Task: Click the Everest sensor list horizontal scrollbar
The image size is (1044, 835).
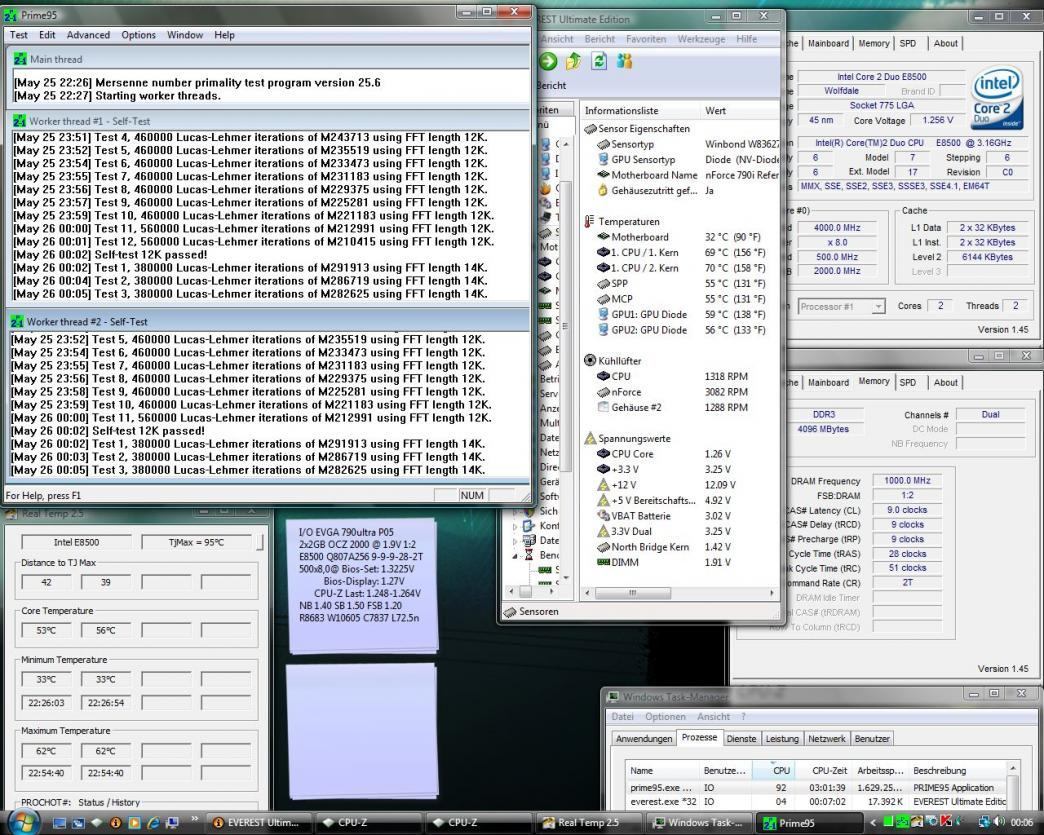Action: (x=679, y=593)
